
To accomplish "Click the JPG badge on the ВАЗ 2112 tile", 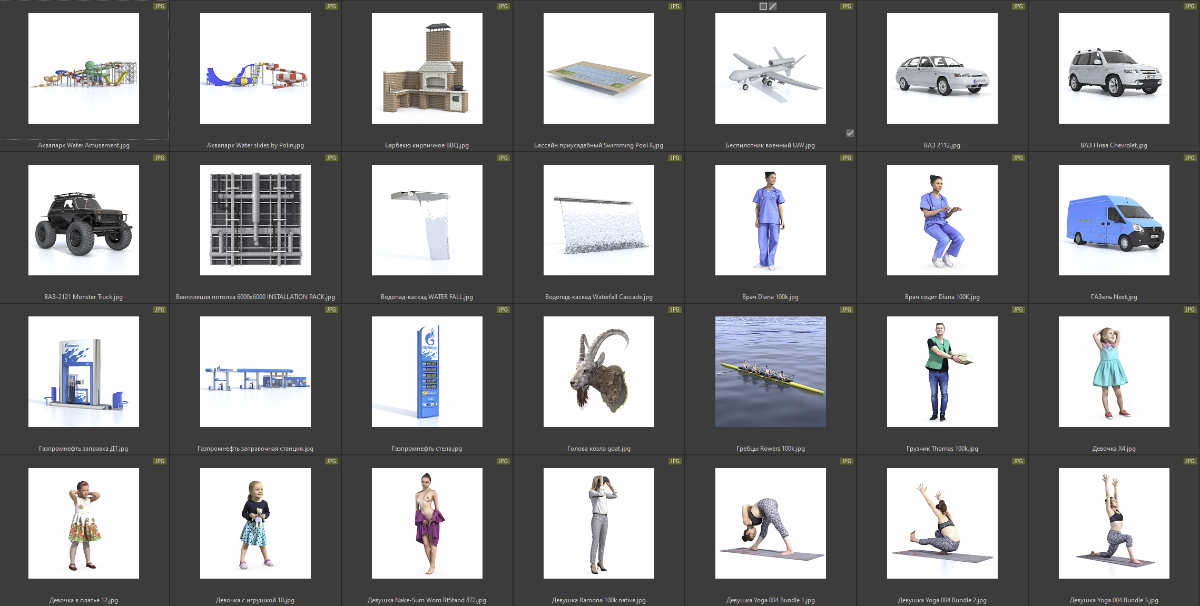I will (x=1017, y=6).
